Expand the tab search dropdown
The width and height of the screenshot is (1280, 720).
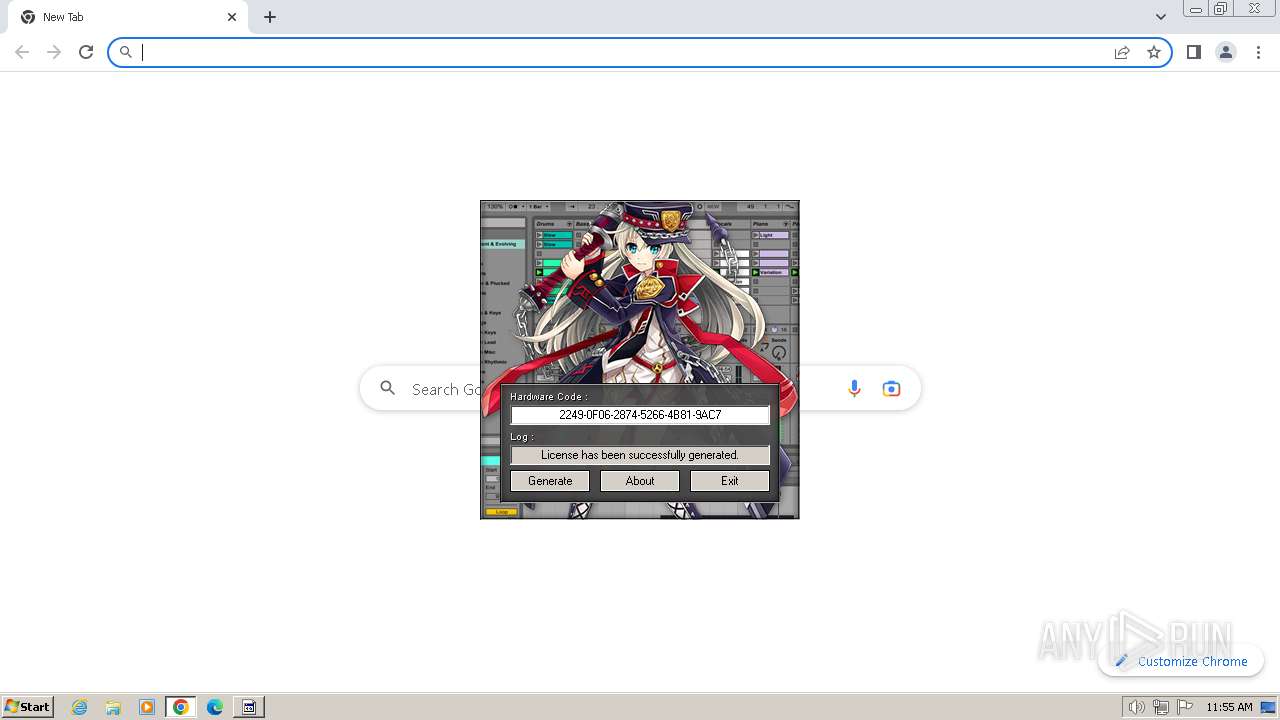(x=1161, y=17)
